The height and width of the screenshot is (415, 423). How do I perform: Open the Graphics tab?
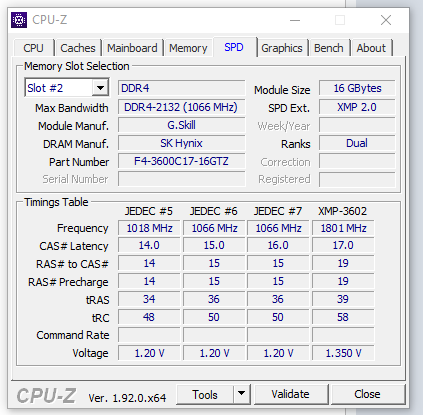(x=282, y=48)
